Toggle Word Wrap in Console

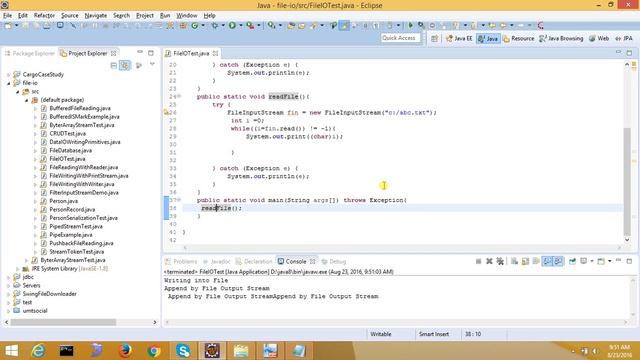pyautogui.click(x=536, y=261)
